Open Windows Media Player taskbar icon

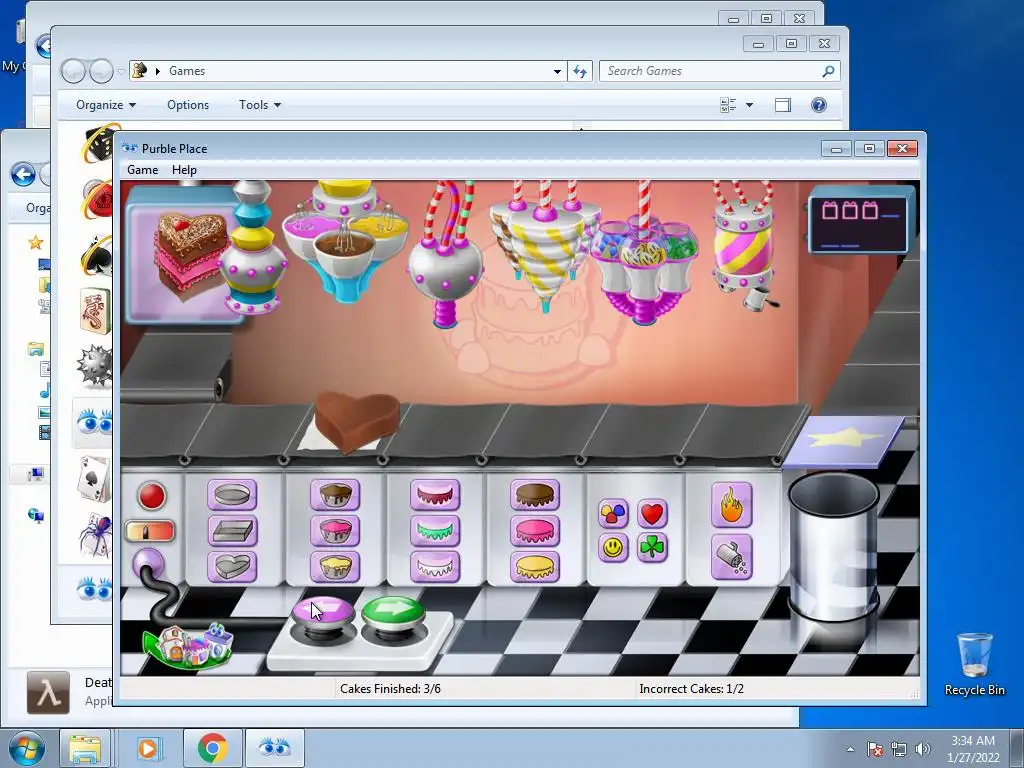click(x=148, y=748)
